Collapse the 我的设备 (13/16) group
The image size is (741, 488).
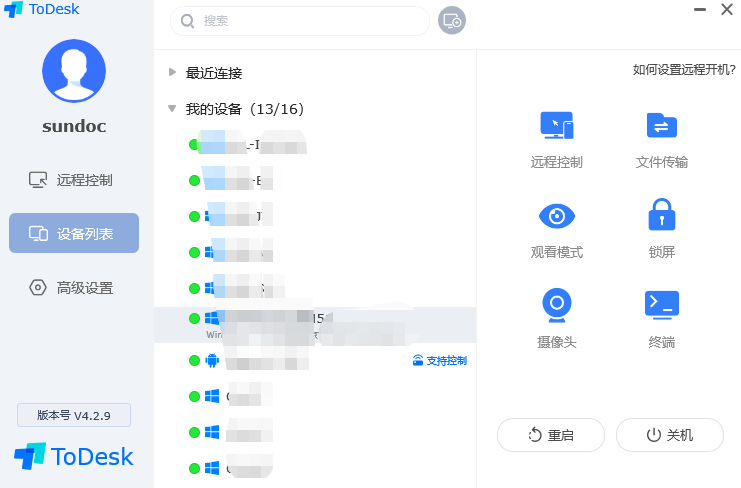(172, 109)
